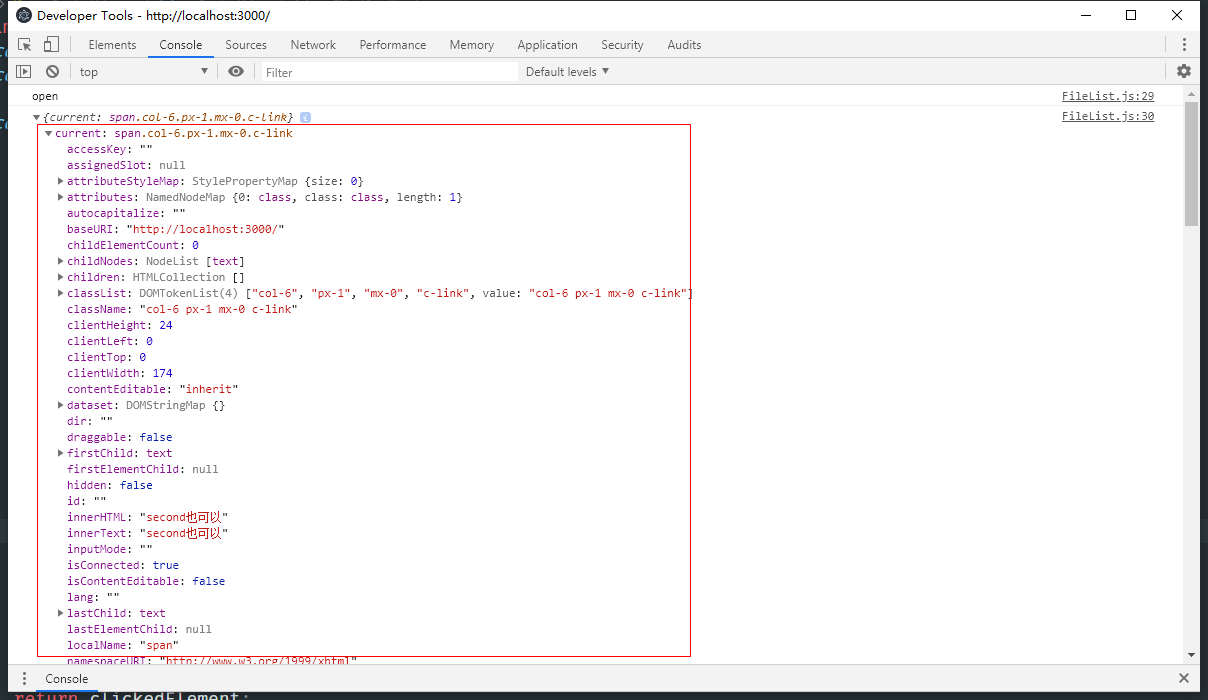
Task: Open the Sources tab
Action: (x=246, y=45)
